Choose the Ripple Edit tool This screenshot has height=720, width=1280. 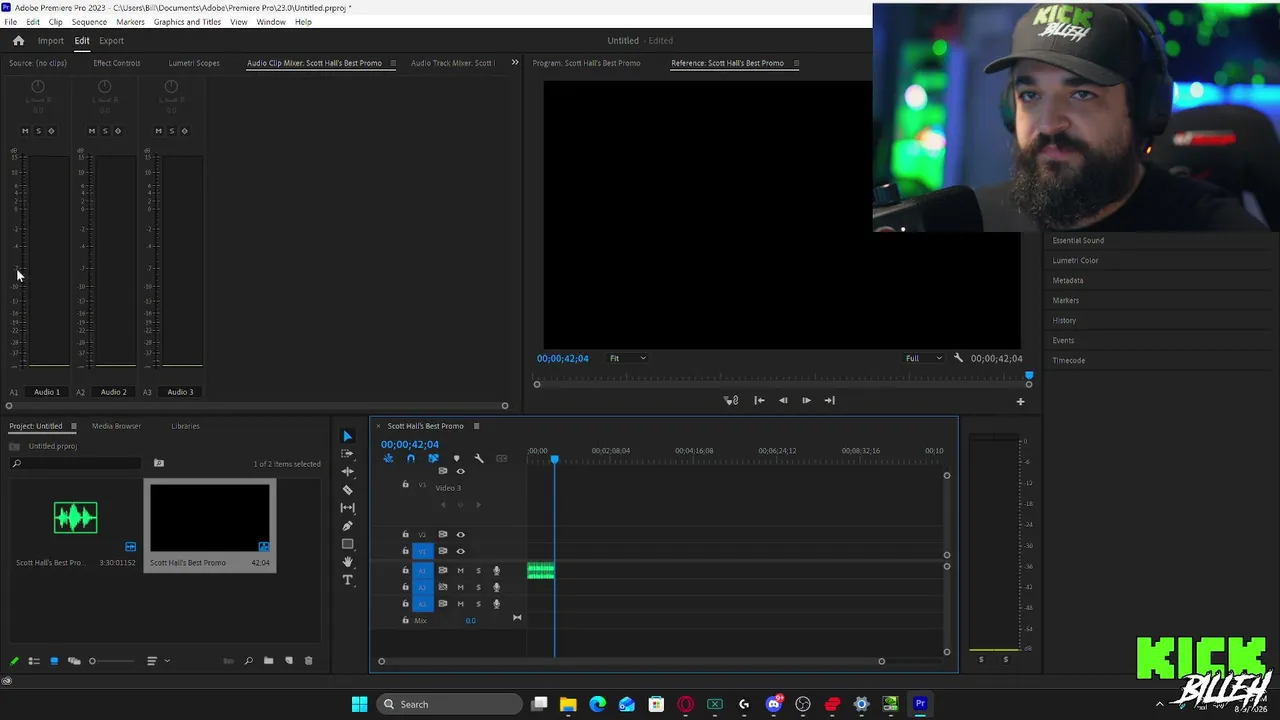click(x=347, y=471)
